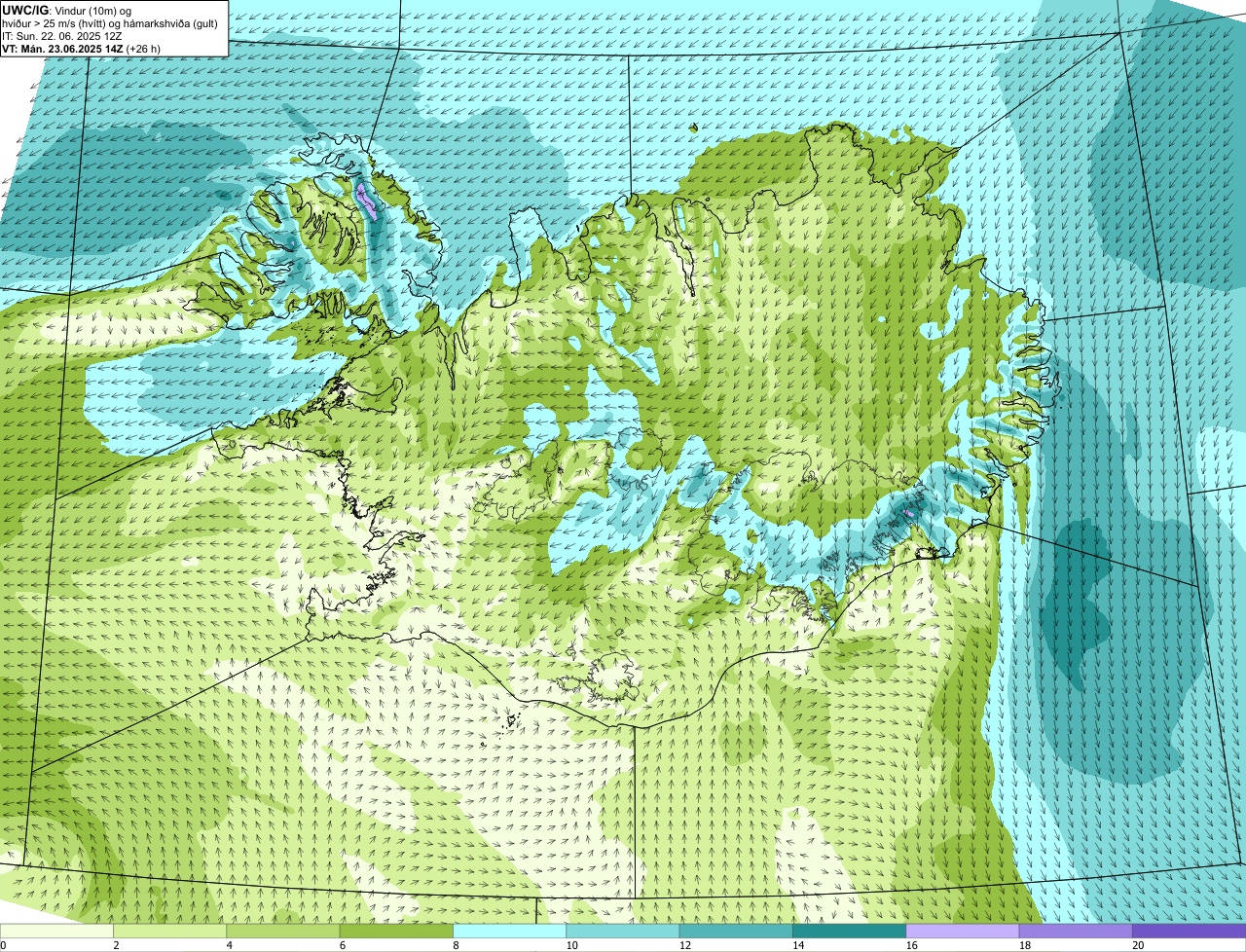Viewport: 1246px width, 952px height.
Task: Click the legend tick label '2'
Action: point(117,945)
